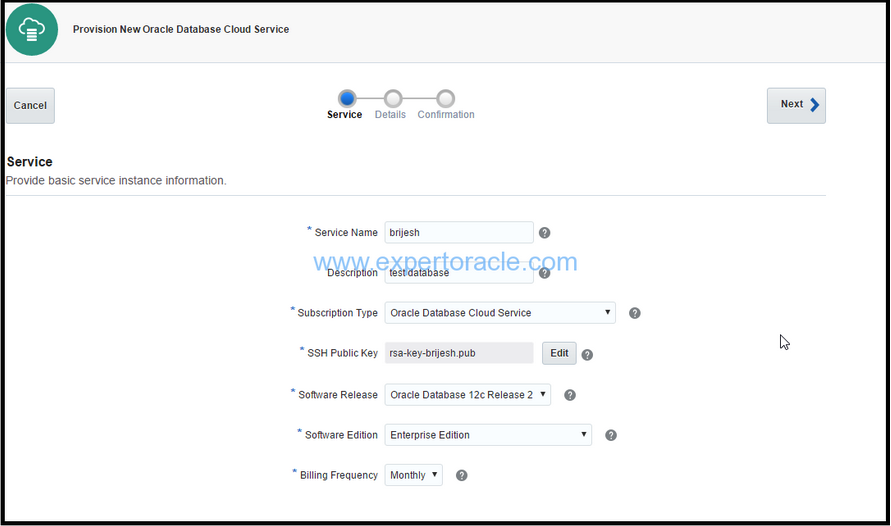891x526 pixels.
Task: Proceed with the Next button
Action: 796,106
